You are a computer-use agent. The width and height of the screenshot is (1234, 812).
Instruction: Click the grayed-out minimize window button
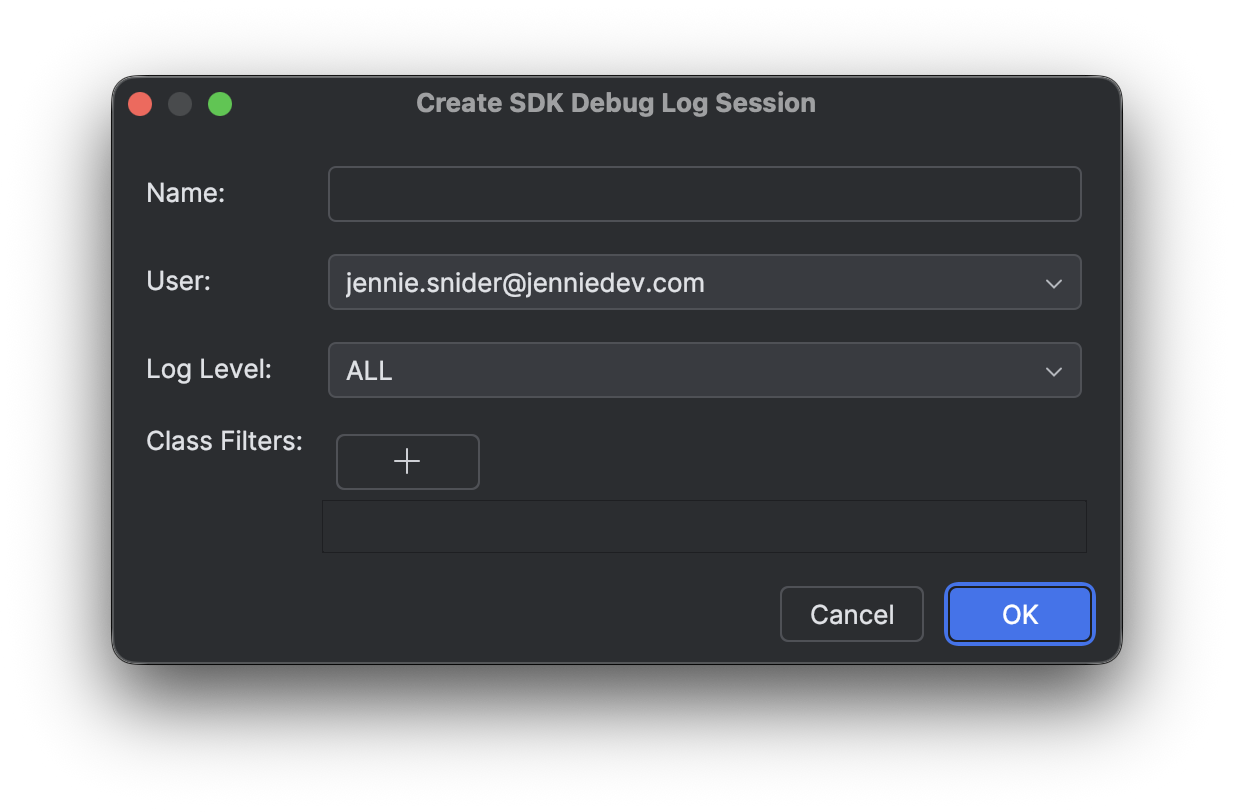(x=180, y=103)
